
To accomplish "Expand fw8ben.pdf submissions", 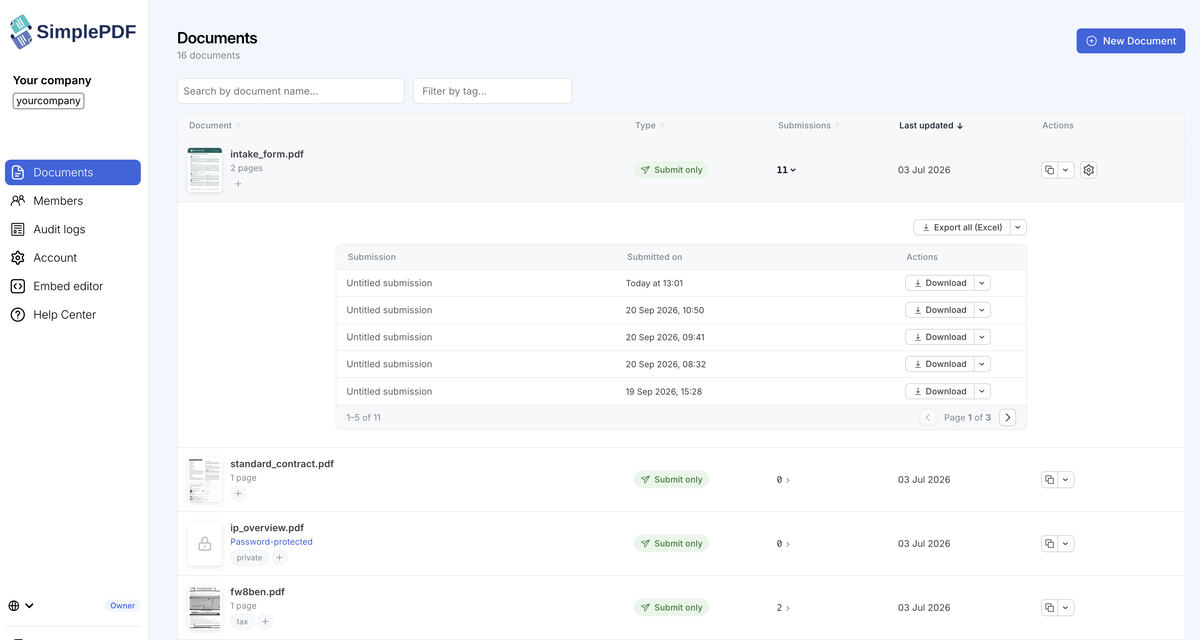I will point(783,608).
